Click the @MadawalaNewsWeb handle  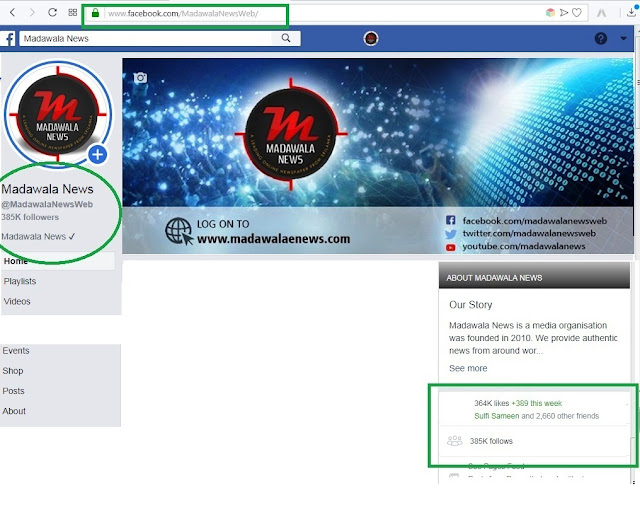(47, 204)
